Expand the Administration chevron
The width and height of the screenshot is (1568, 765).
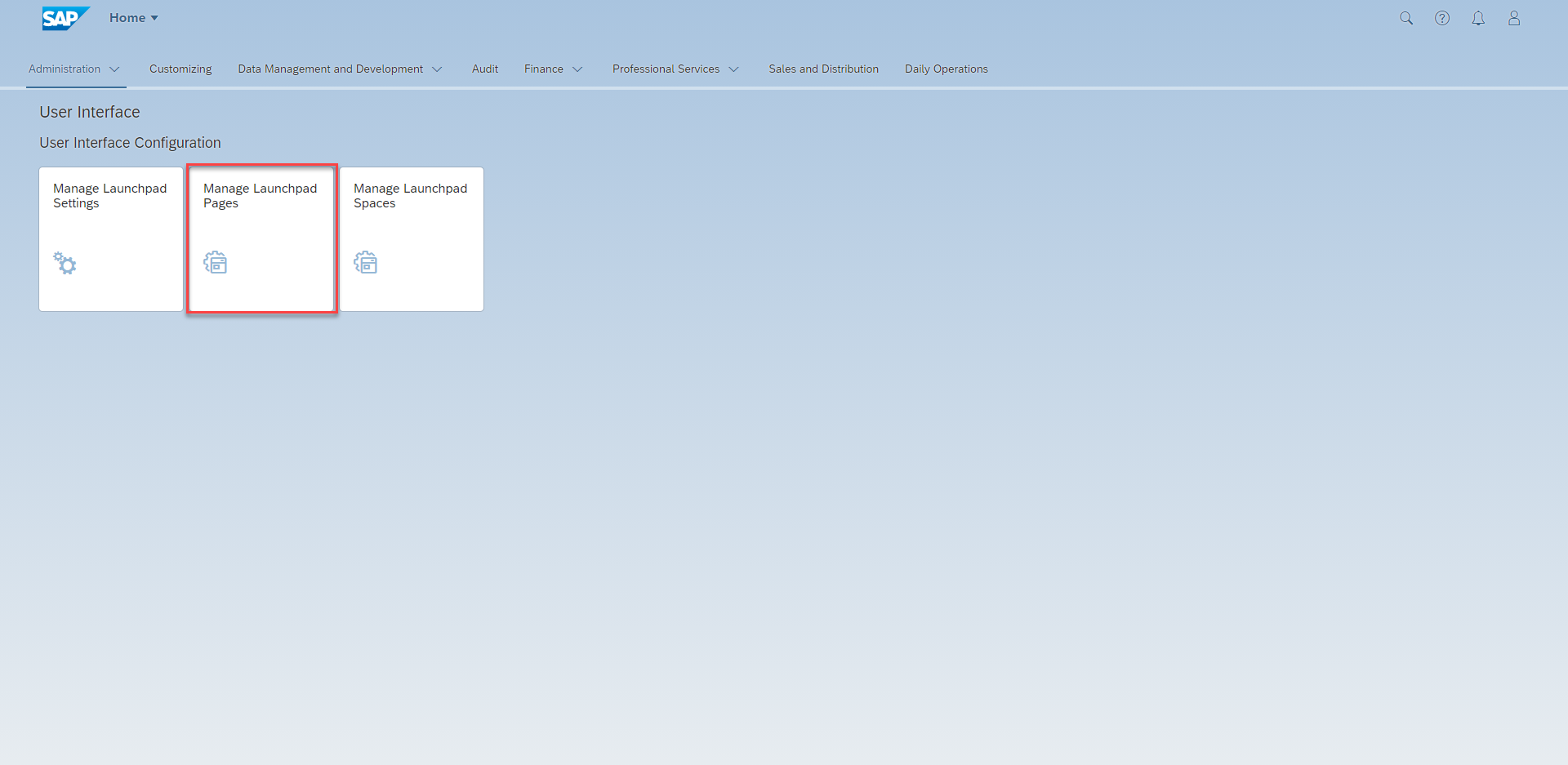[x=114, y=69]
